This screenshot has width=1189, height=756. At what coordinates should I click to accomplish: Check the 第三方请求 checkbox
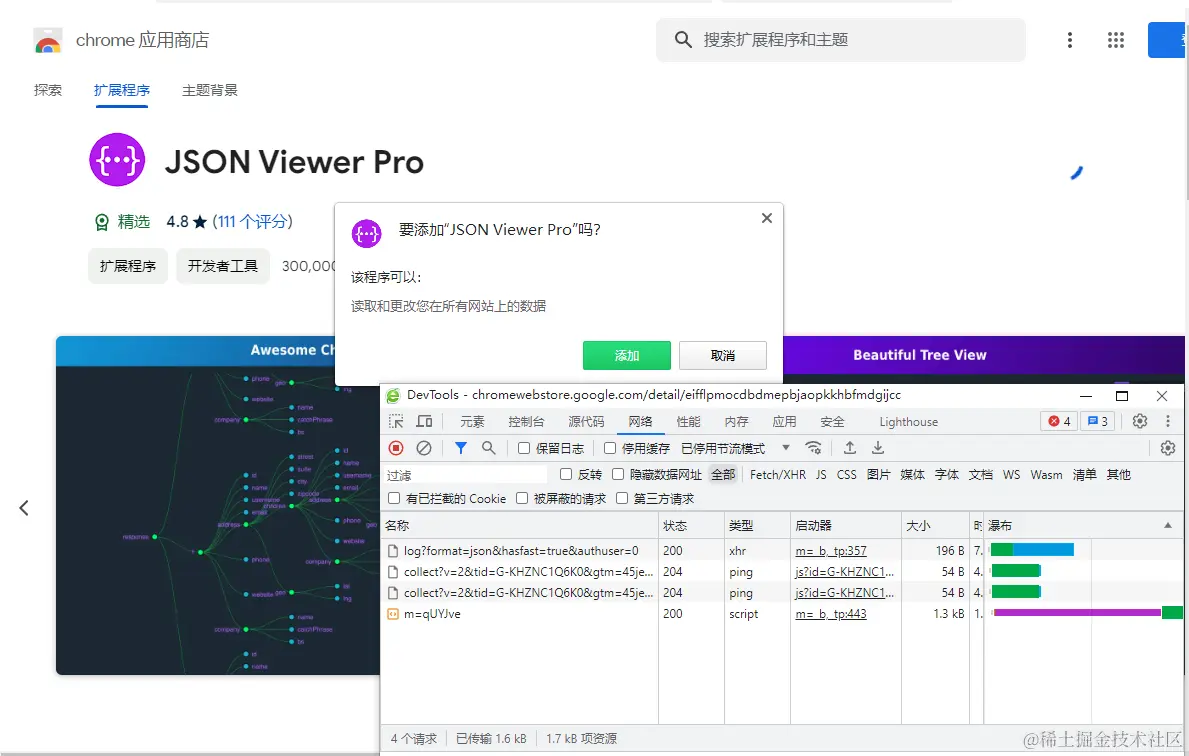[622, 498]
